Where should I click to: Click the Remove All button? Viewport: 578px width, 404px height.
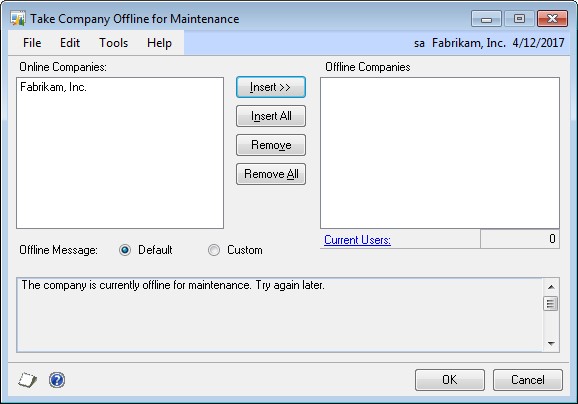coord(271,174)
